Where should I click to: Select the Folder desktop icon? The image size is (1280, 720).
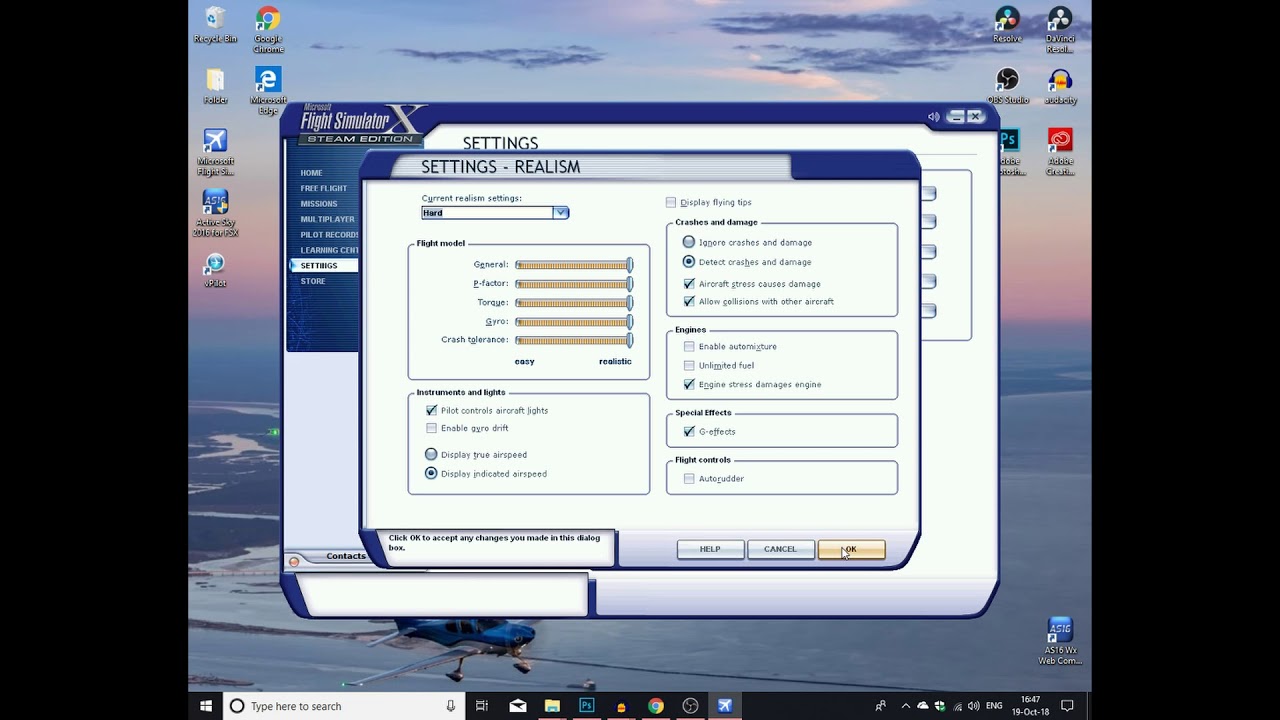215,86
